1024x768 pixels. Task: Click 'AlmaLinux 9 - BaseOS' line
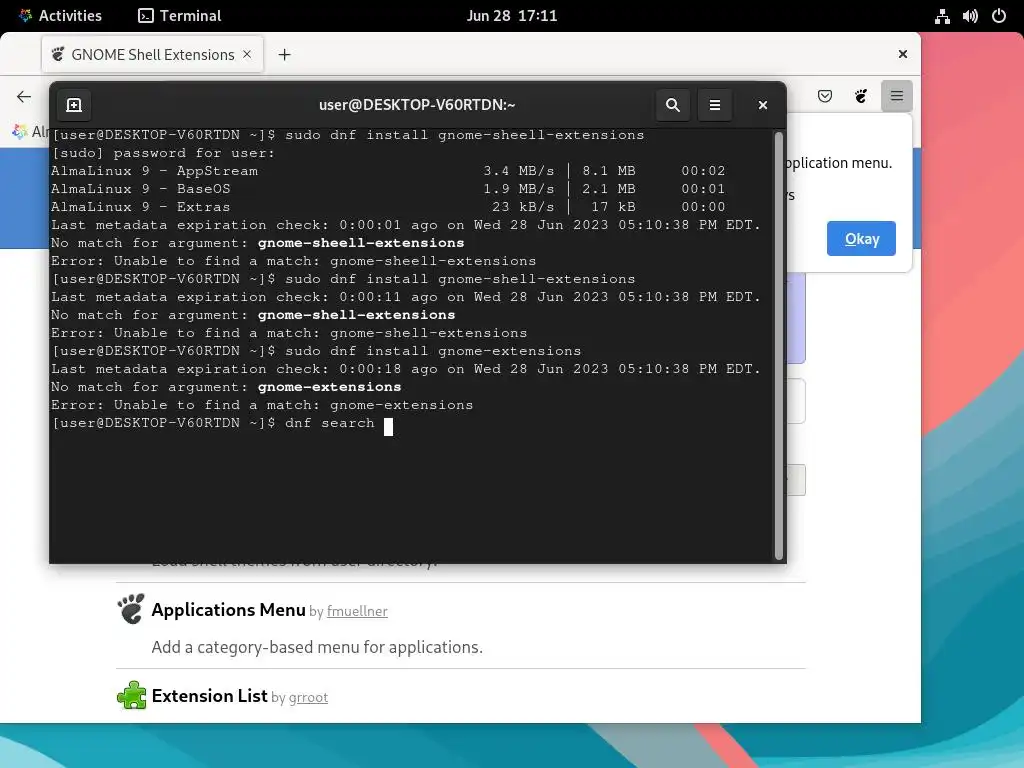(x=388, y=189)
